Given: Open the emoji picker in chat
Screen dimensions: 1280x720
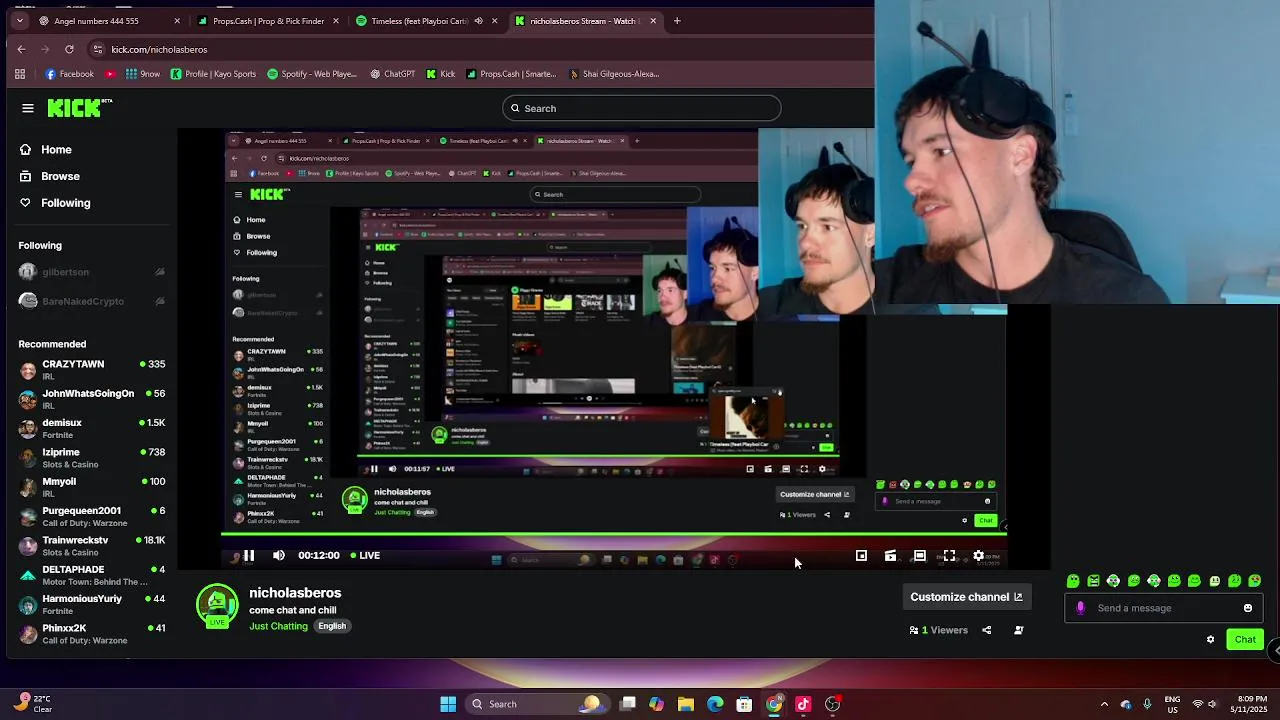Looking at the screenshot, I should [1248, 608].
